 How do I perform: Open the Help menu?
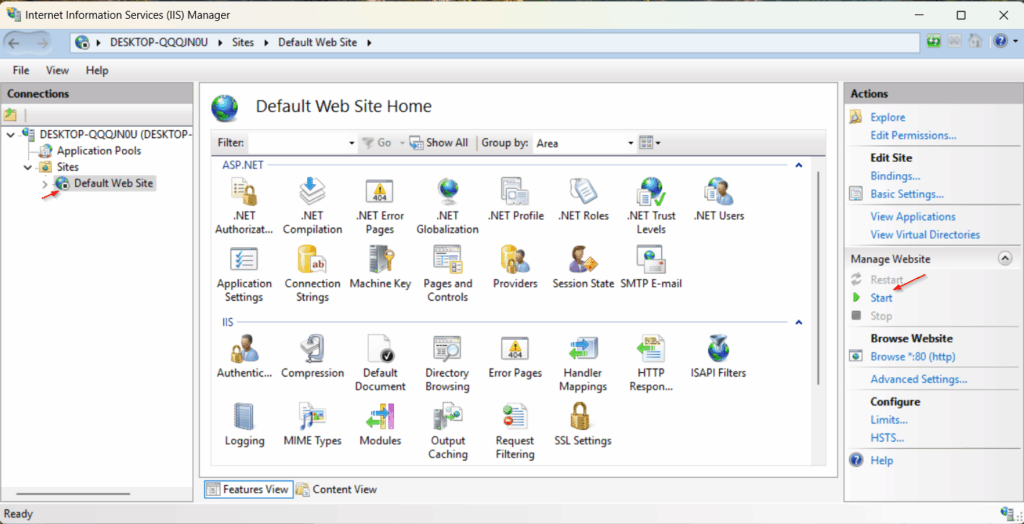(97, 70)
